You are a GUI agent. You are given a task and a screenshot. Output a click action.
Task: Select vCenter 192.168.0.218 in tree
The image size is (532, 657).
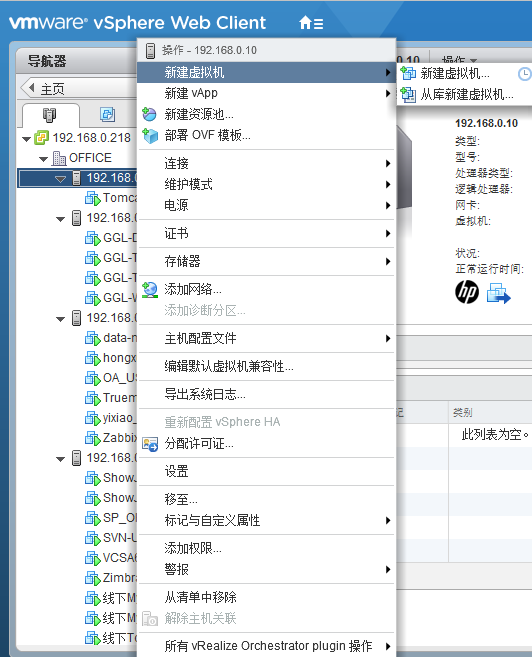(92, 138)
